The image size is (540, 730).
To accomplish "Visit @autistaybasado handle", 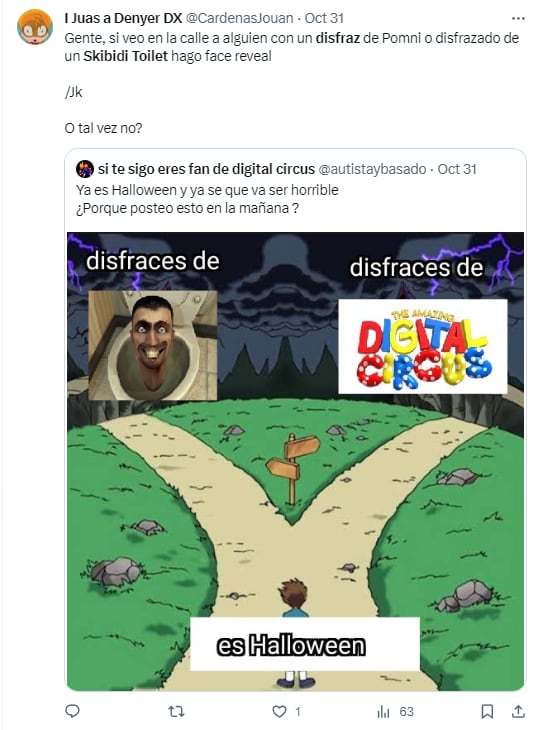I will (372, 169).
